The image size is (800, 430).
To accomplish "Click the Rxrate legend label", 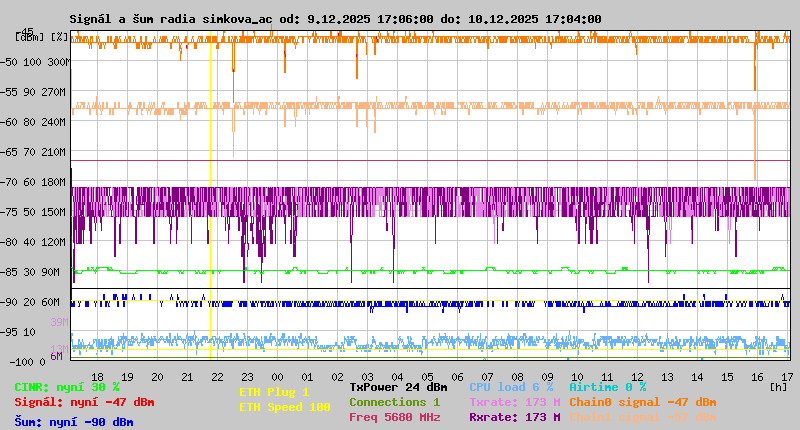I will [x=514, y=417].
